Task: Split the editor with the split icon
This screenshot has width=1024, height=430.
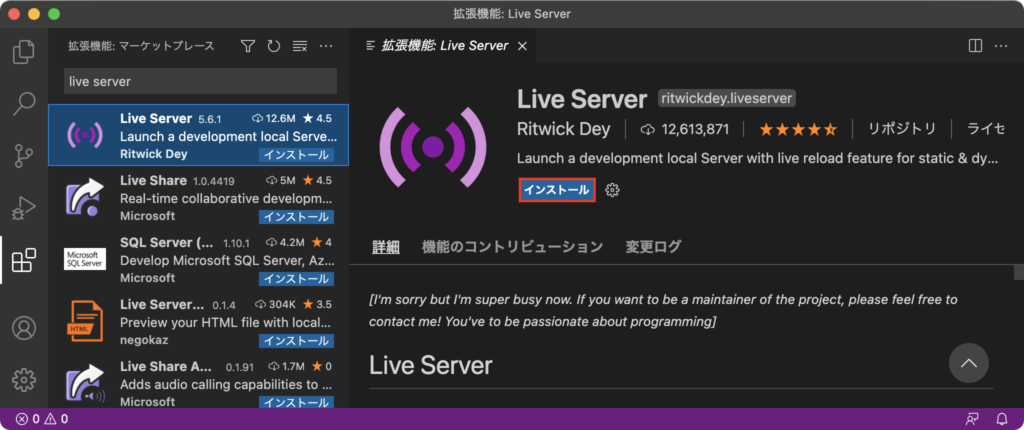Action: tap(975, 46)
